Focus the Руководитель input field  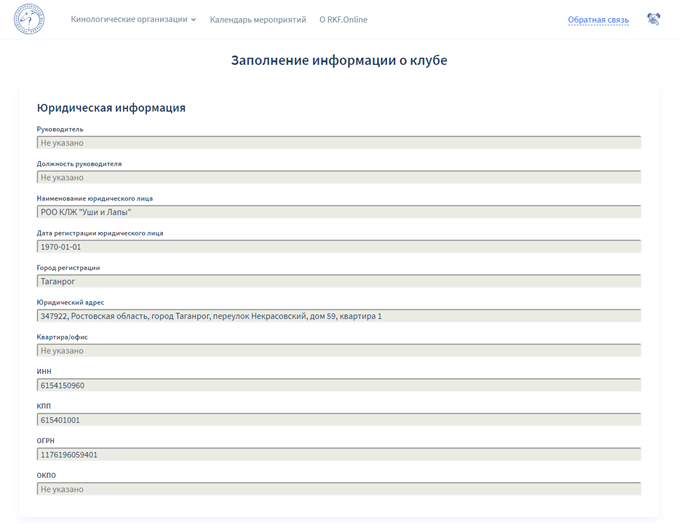338,143
